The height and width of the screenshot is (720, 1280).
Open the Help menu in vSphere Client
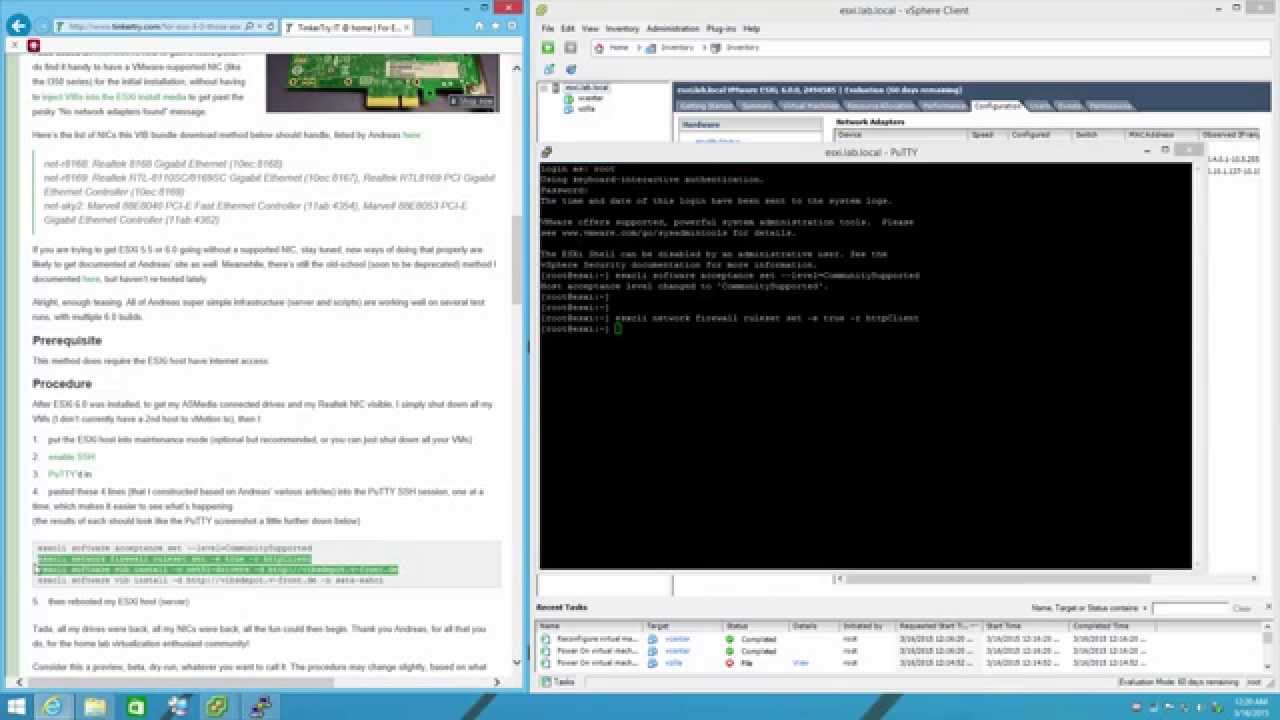751,29
